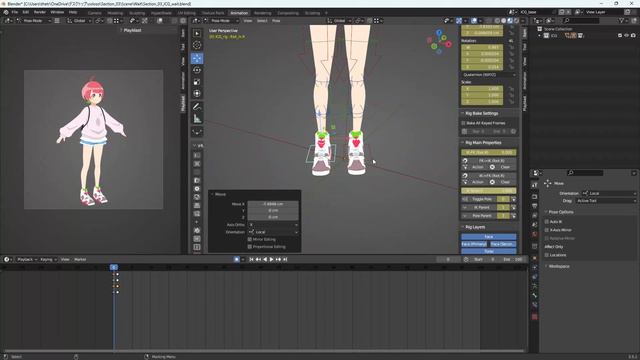Jump to previous keyframe

pos(258,260)
